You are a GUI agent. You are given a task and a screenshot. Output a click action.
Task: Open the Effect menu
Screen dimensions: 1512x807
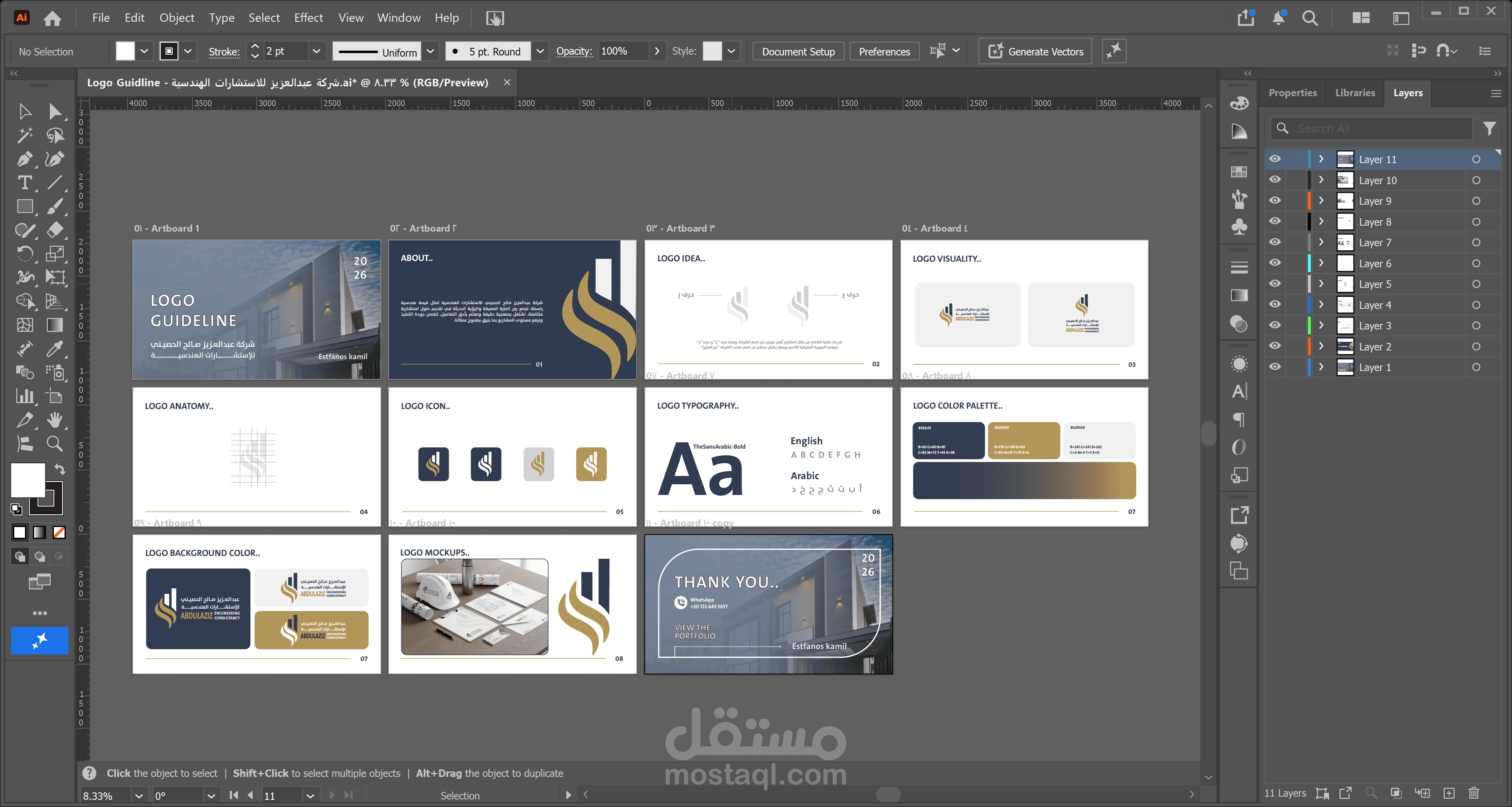309,17
